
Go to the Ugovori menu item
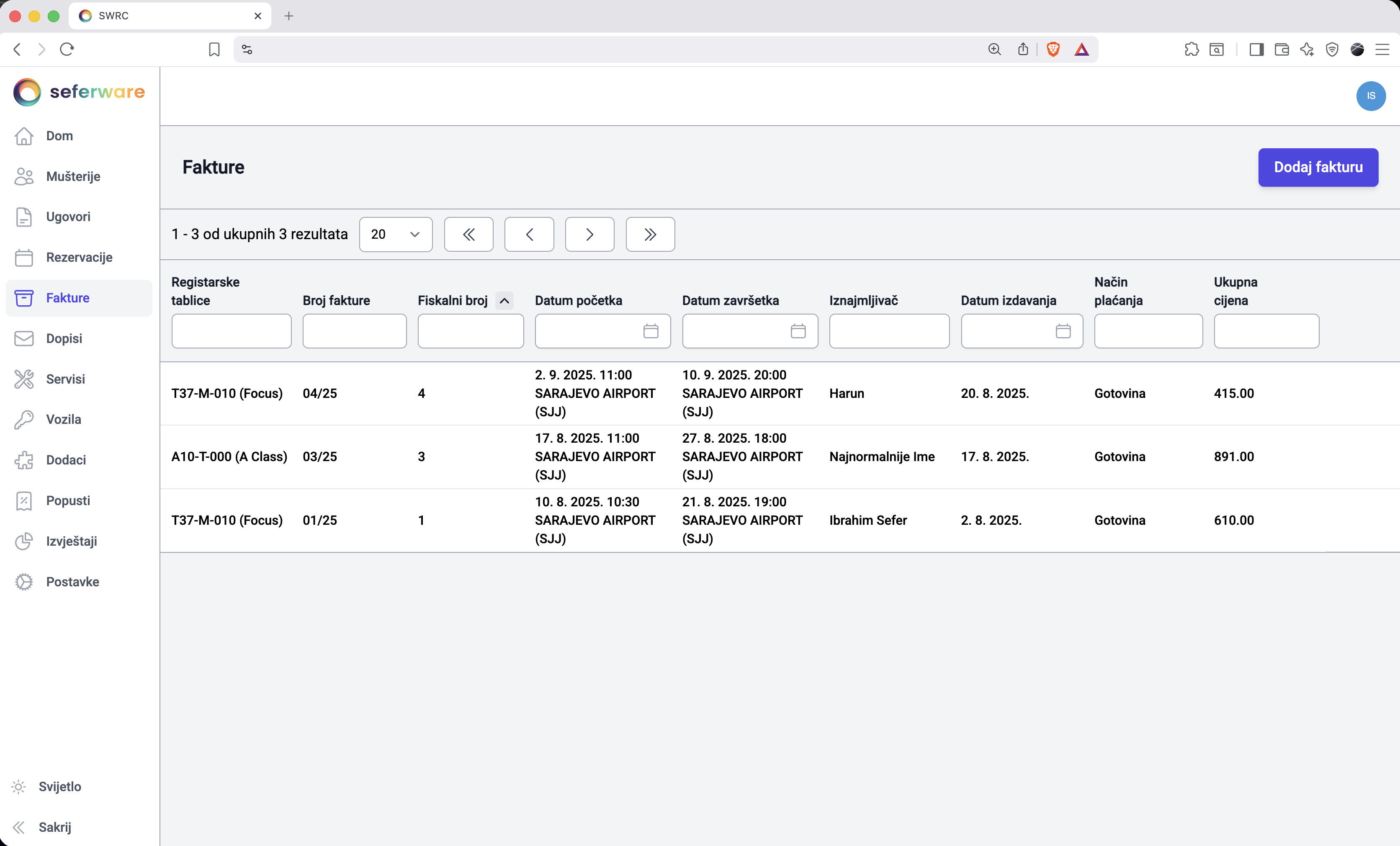tap(68, 217)
